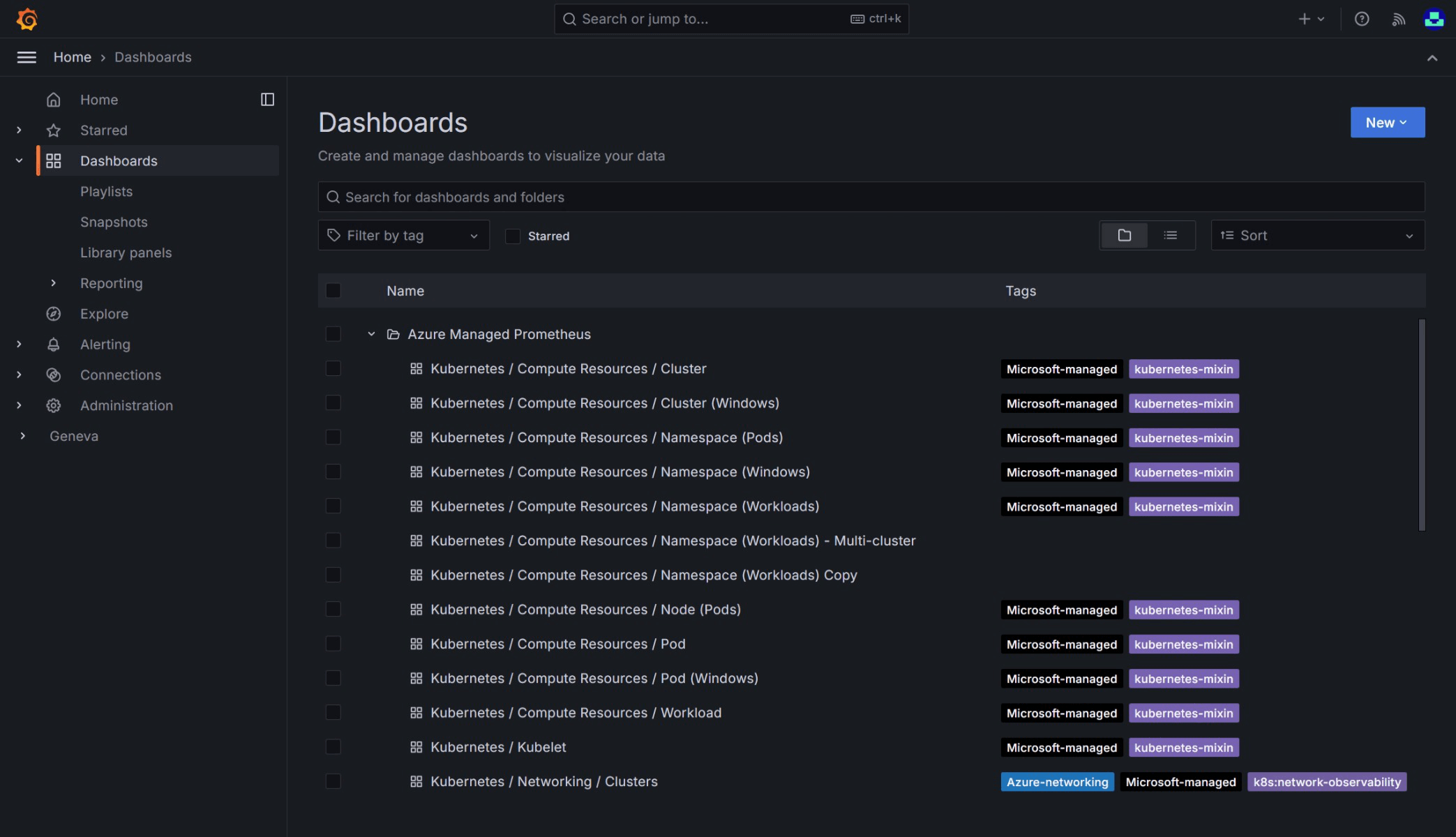The image size is (1456, 837).
Task: Undock the sidebar menu panel icon
Action: [x=267, y=100]
